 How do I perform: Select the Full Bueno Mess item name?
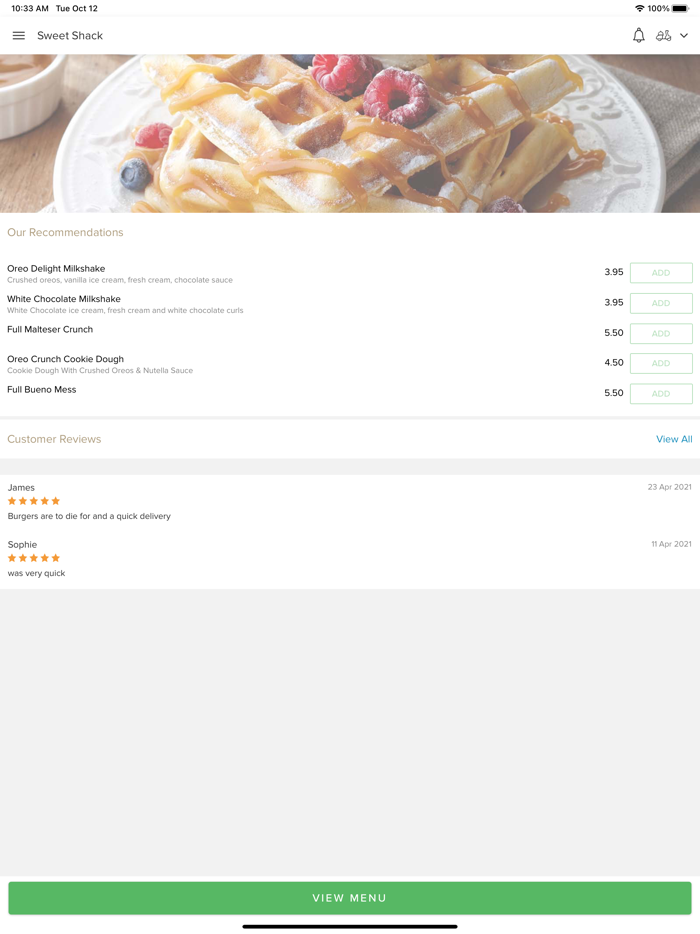42,390
